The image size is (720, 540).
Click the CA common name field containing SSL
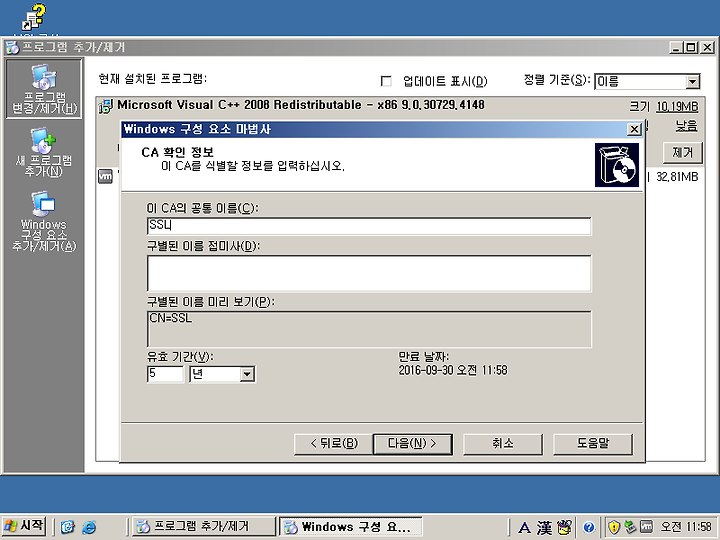pyautogui.click(x=369, y=226)
